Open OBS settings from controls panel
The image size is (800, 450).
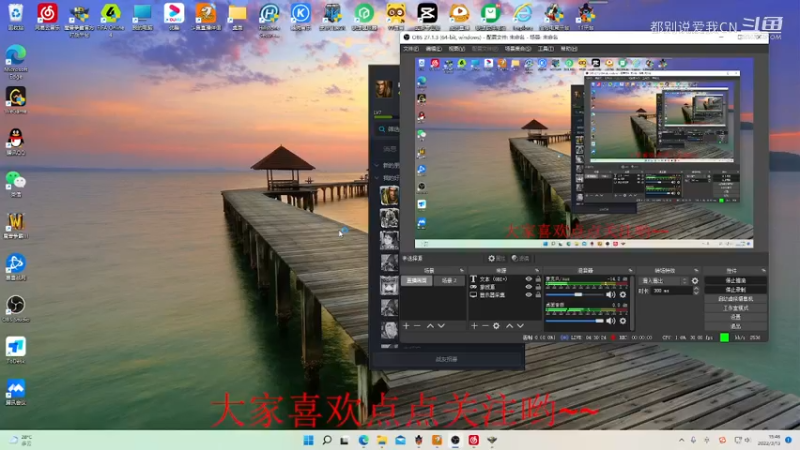tap(735, 317)
